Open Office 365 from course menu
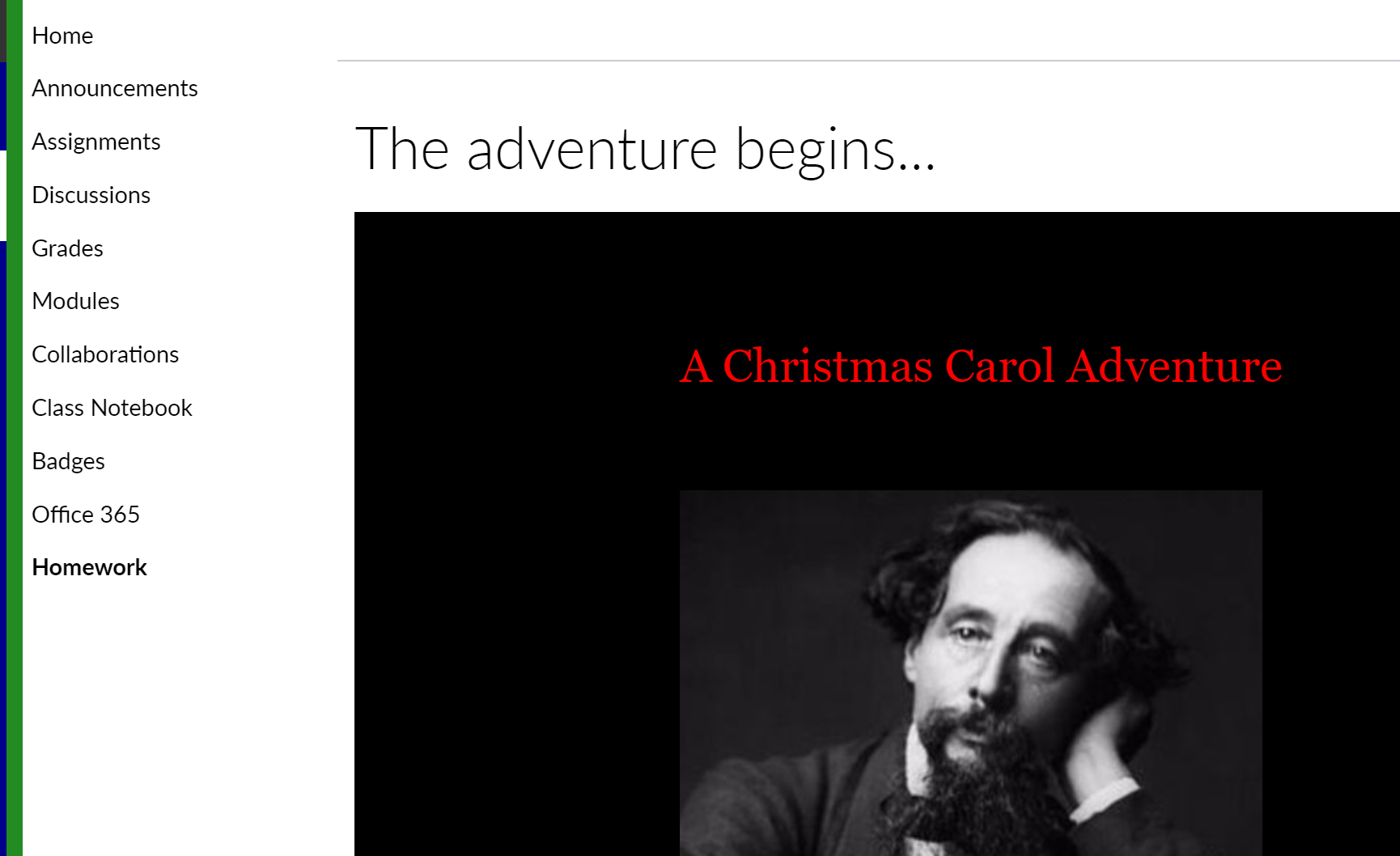This screenshot has height=856, width=1400. (86, 515)
